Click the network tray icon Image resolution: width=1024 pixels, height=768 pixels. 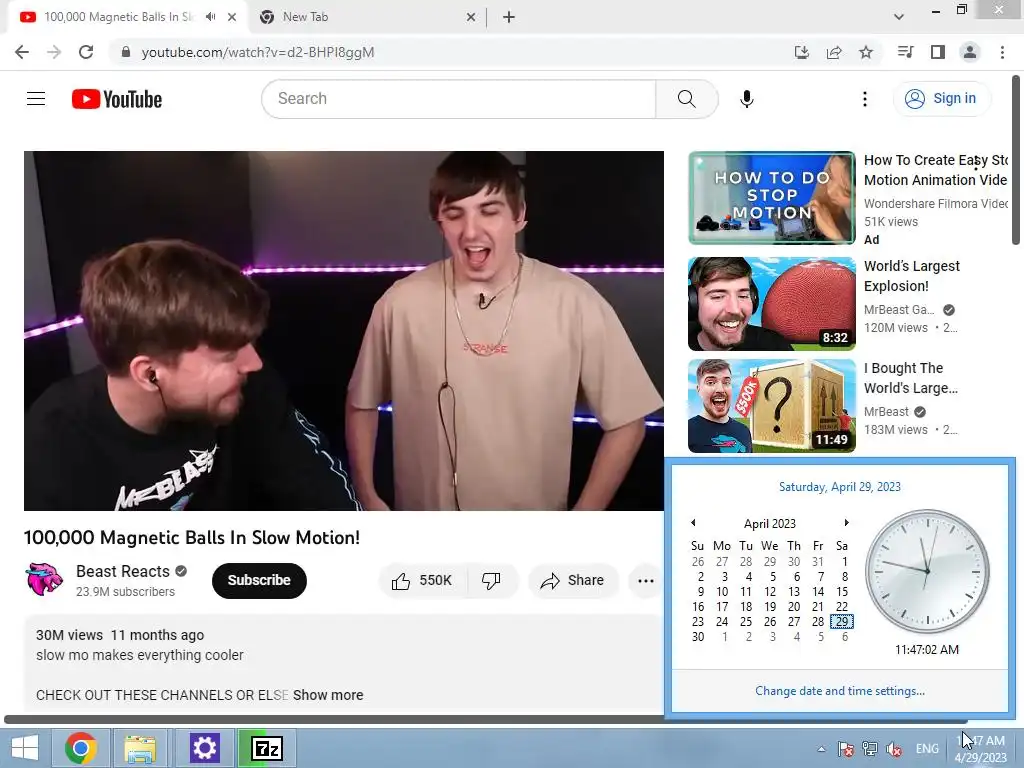coord(869,749)
